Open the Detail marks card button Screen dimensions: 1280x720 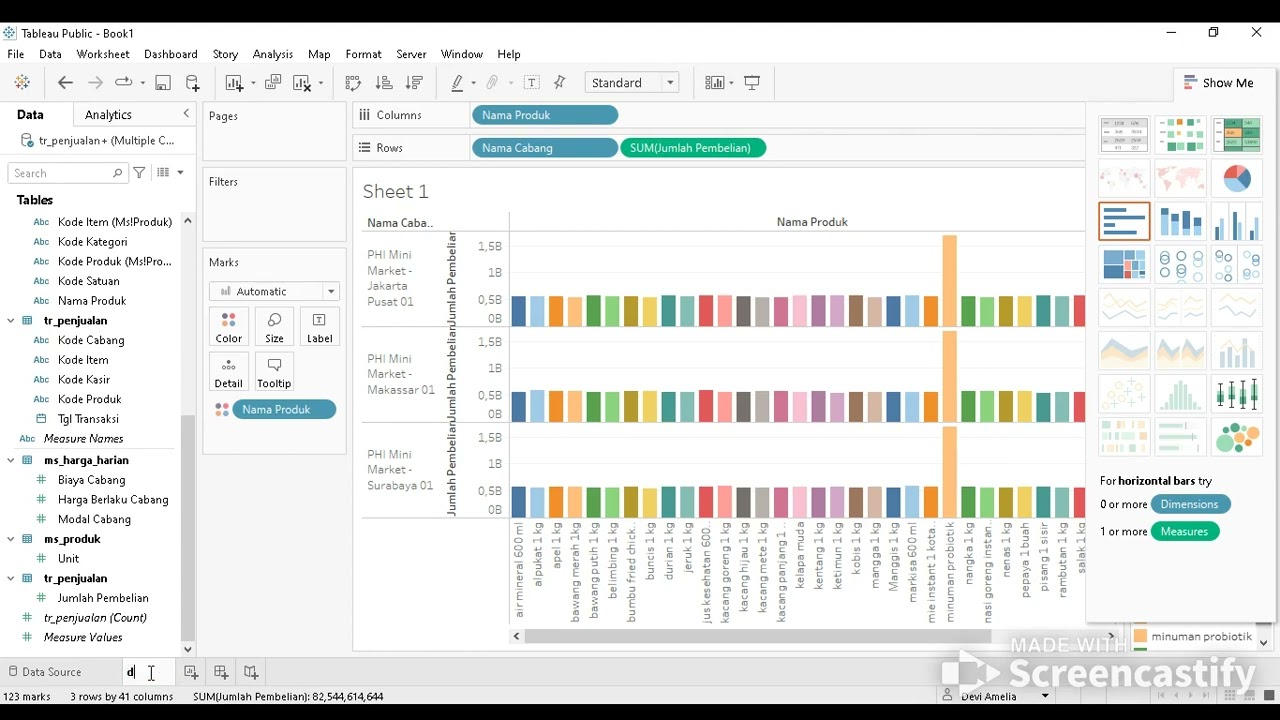point(229,372)
